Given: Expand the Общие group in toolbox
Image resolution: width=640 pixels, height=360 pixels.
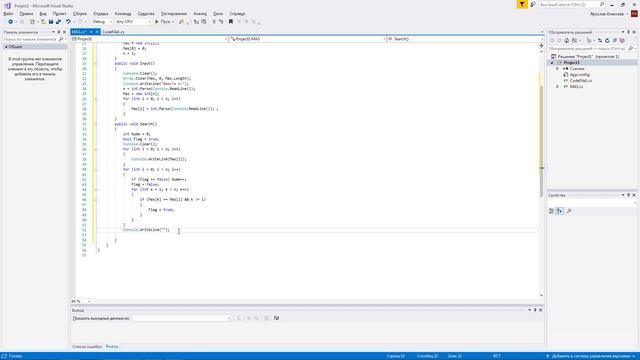Looking at the screenshot, I should (6, 47).
